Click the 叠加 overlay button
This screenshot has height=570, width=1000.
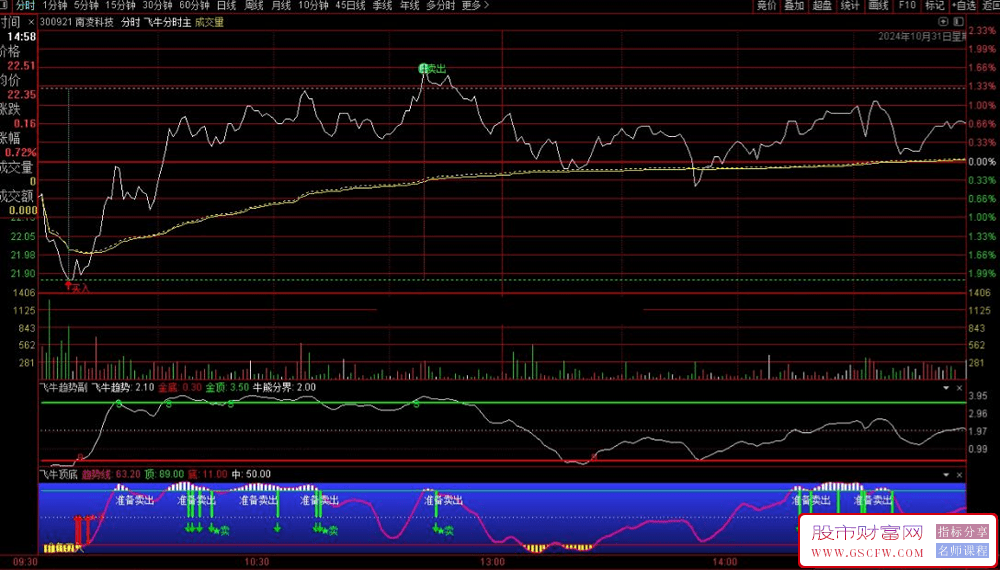(x=794, y=6)
